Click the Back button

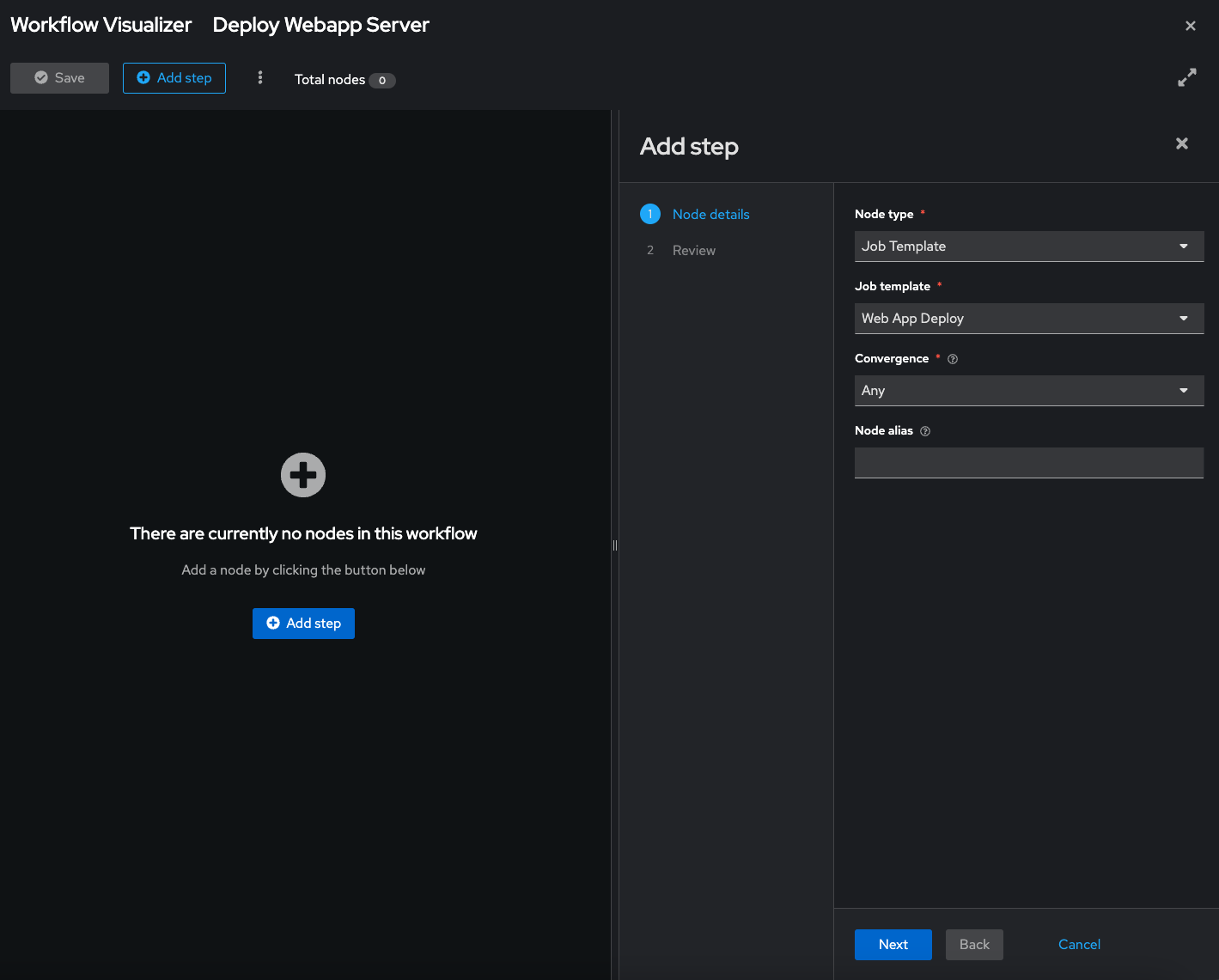click(974, 945)
